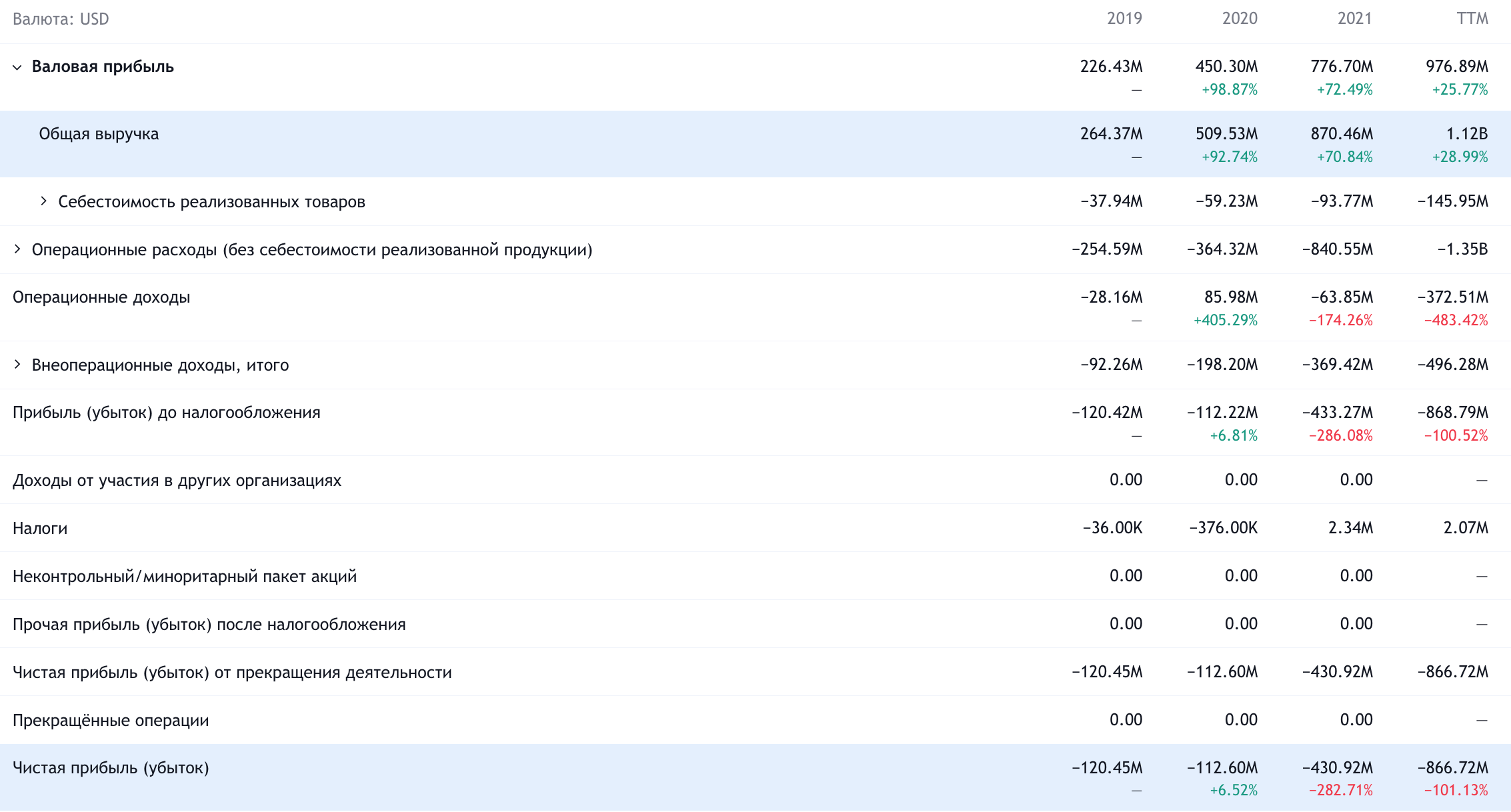This screenshot has width=1511, height=812.
Task: Select the final Чистая прибыль (убыток) row
Action: pos(755,777)
